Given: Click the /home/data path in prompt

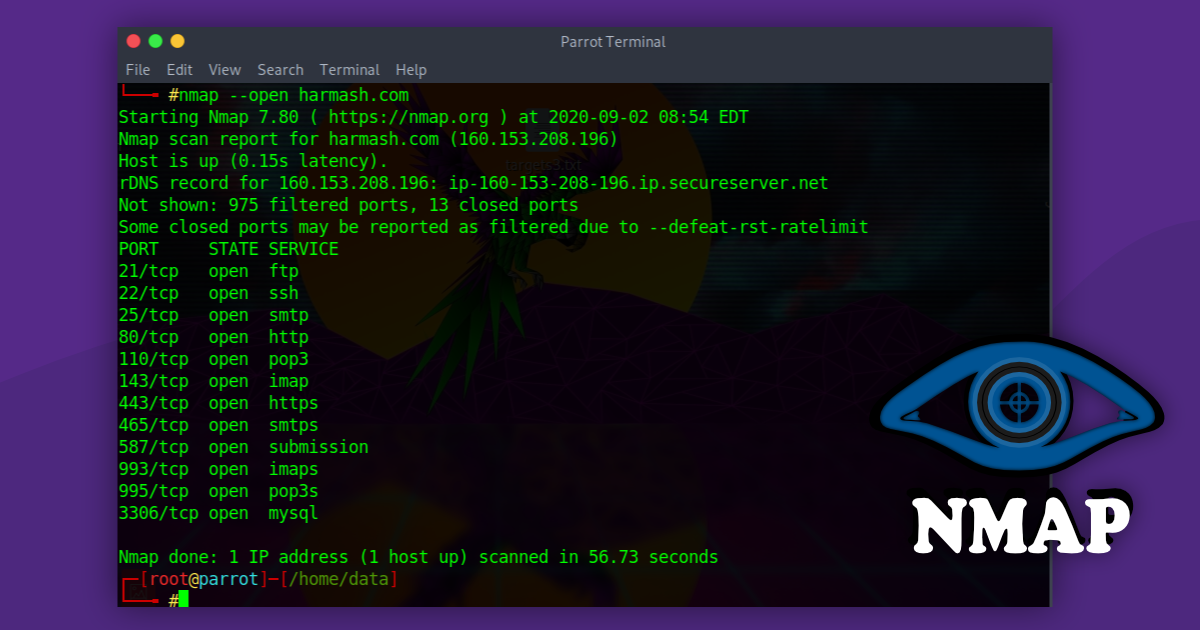Looking at the screenshot, I should click(x=339, y=579).
